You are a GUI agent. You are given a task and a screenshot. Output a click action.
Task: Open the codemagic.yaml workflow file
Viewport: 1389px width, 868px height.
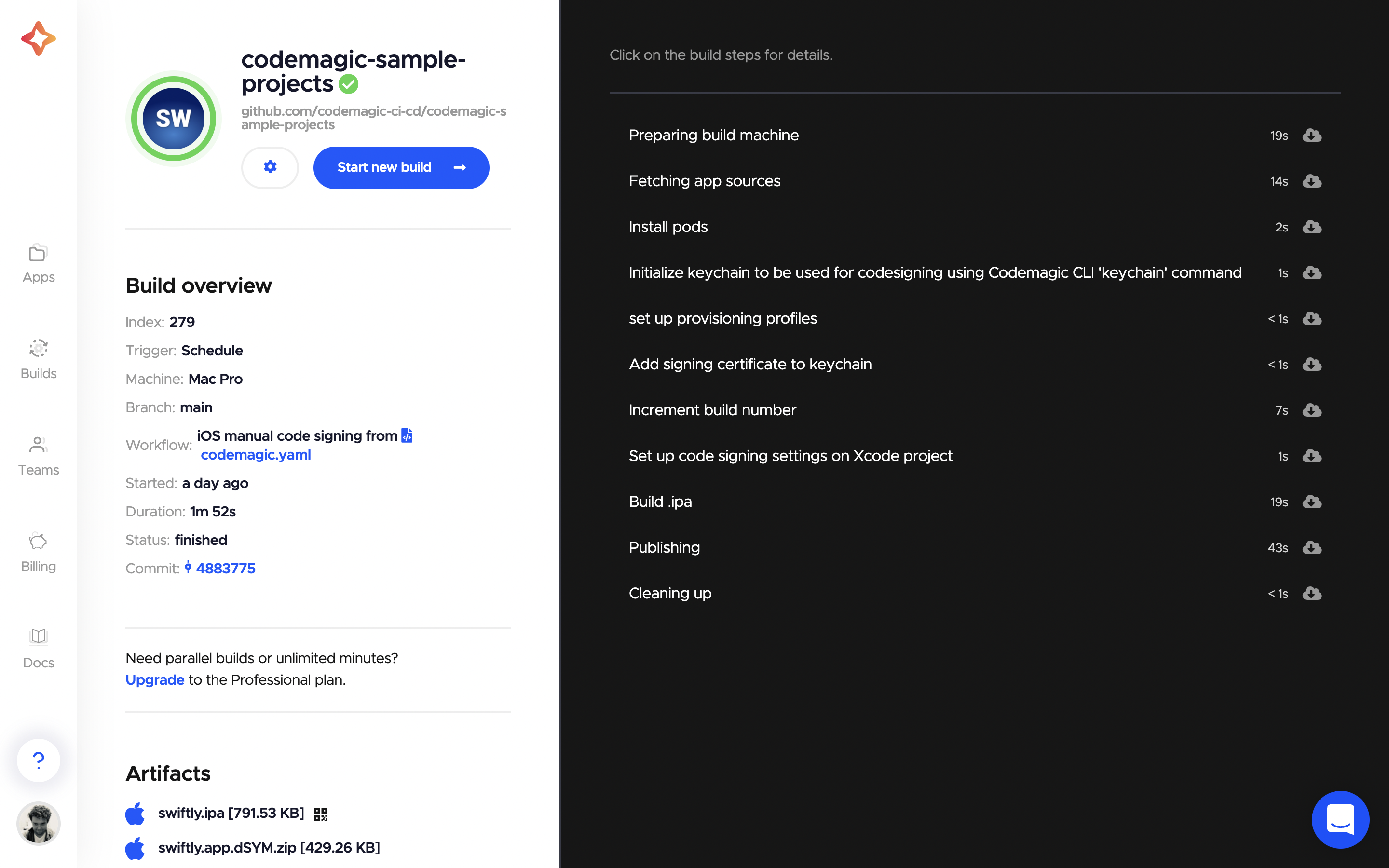click(x=256, y=454)
